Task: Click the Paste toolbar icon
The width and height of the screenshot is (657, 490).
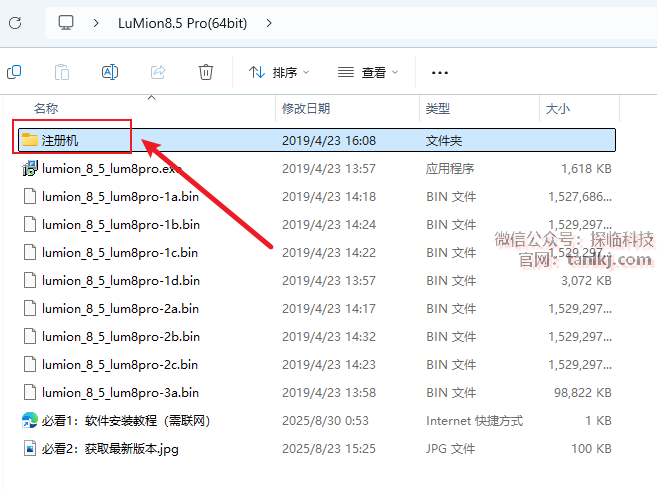Action: click(62, 72)
